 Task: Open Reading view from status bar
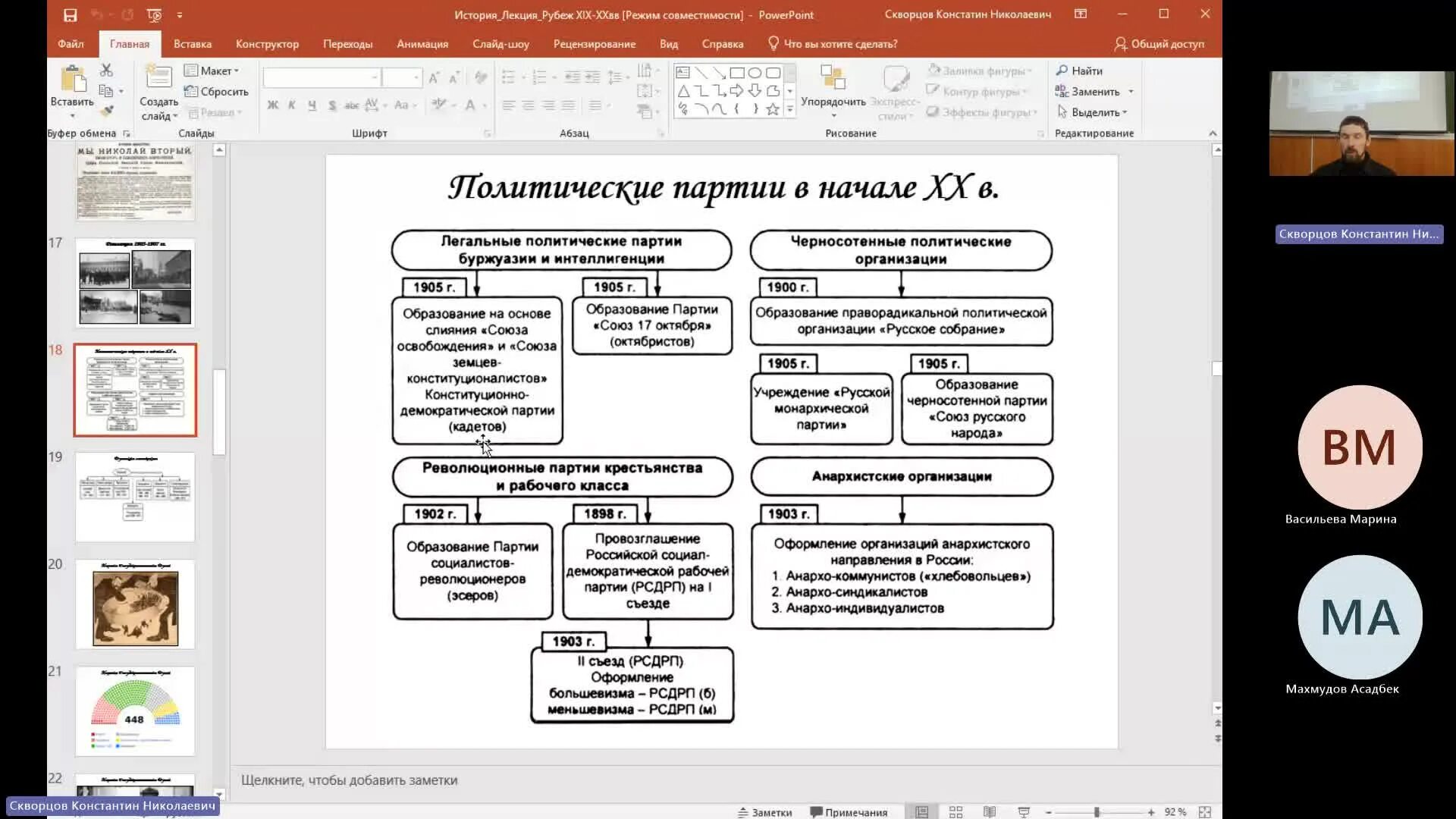(x=990, y=812)
